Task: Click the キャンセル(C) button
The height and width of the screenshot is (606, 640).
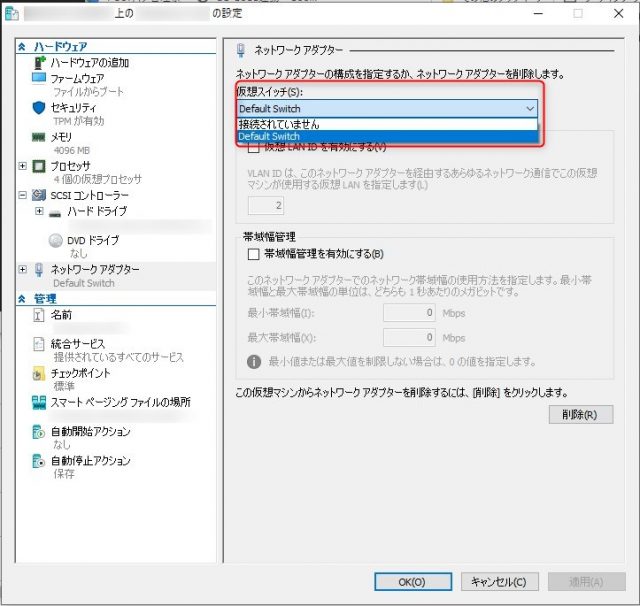Action: pos(499,582)
